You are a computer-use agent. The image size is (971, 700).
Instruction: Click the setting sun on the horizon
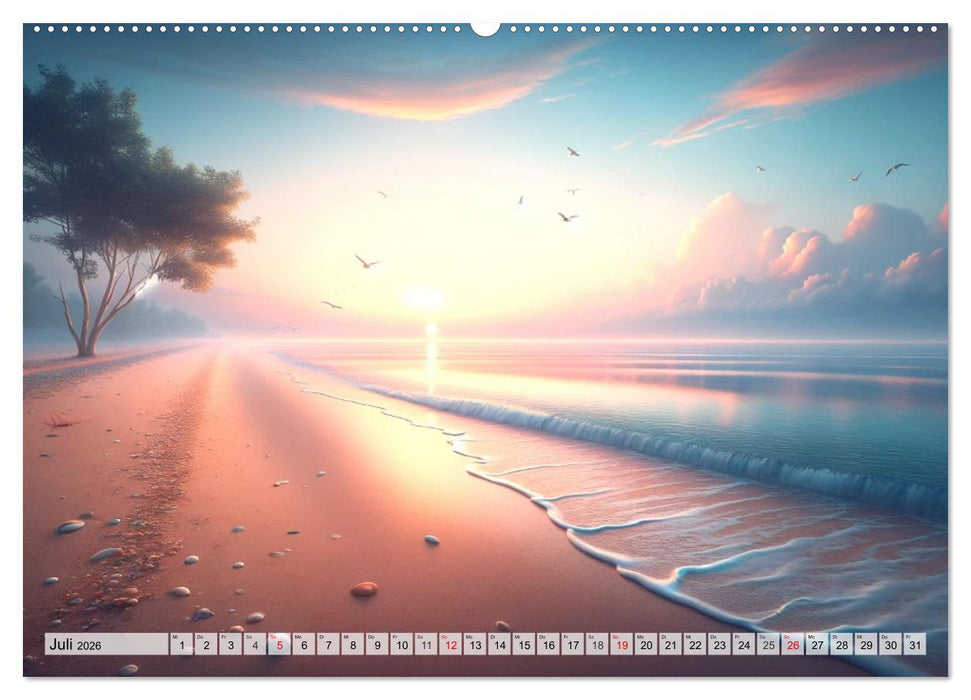424,299
